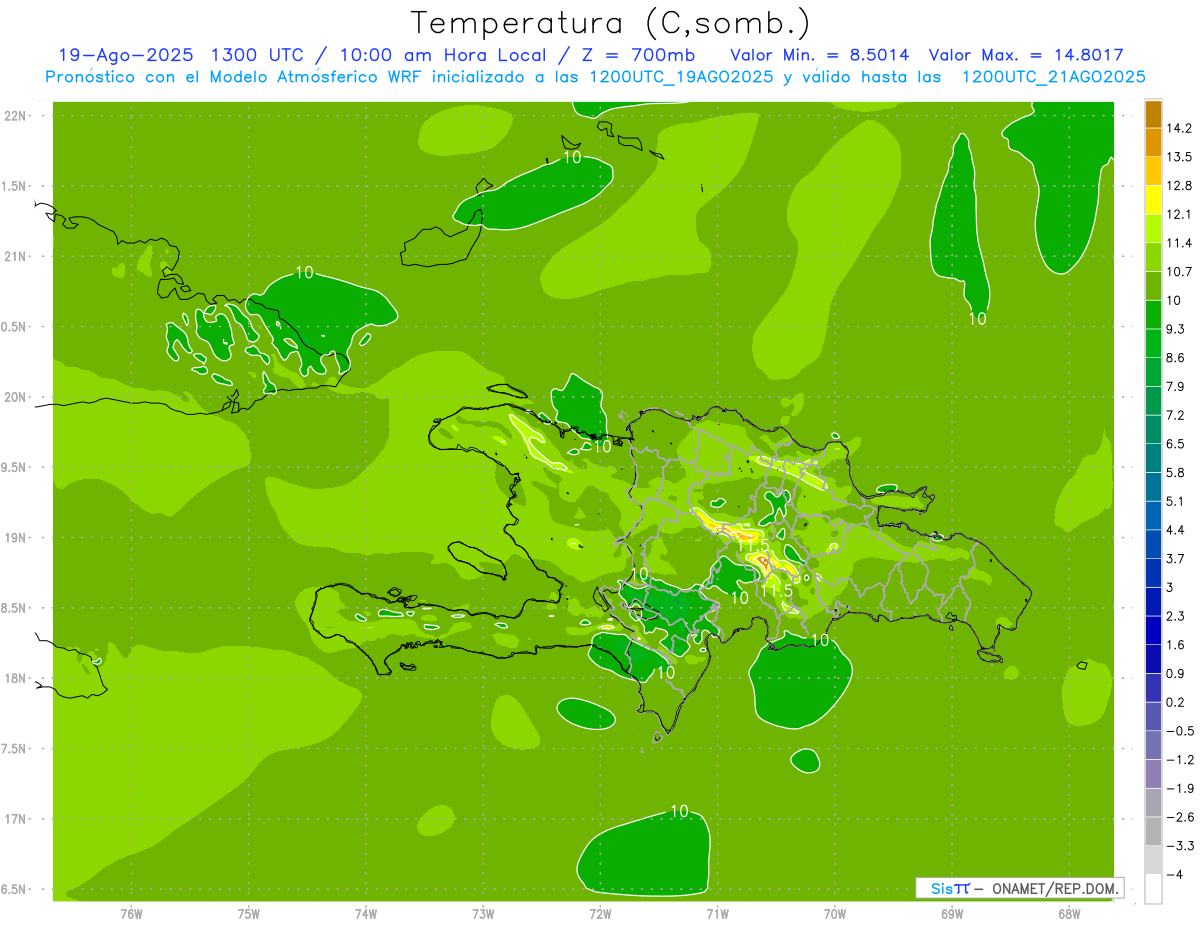Pick the dark orange swatch above 14.2
The height and width of the screenshot is (927, 1200).
pyautogui.click(x=1153, y=113)
